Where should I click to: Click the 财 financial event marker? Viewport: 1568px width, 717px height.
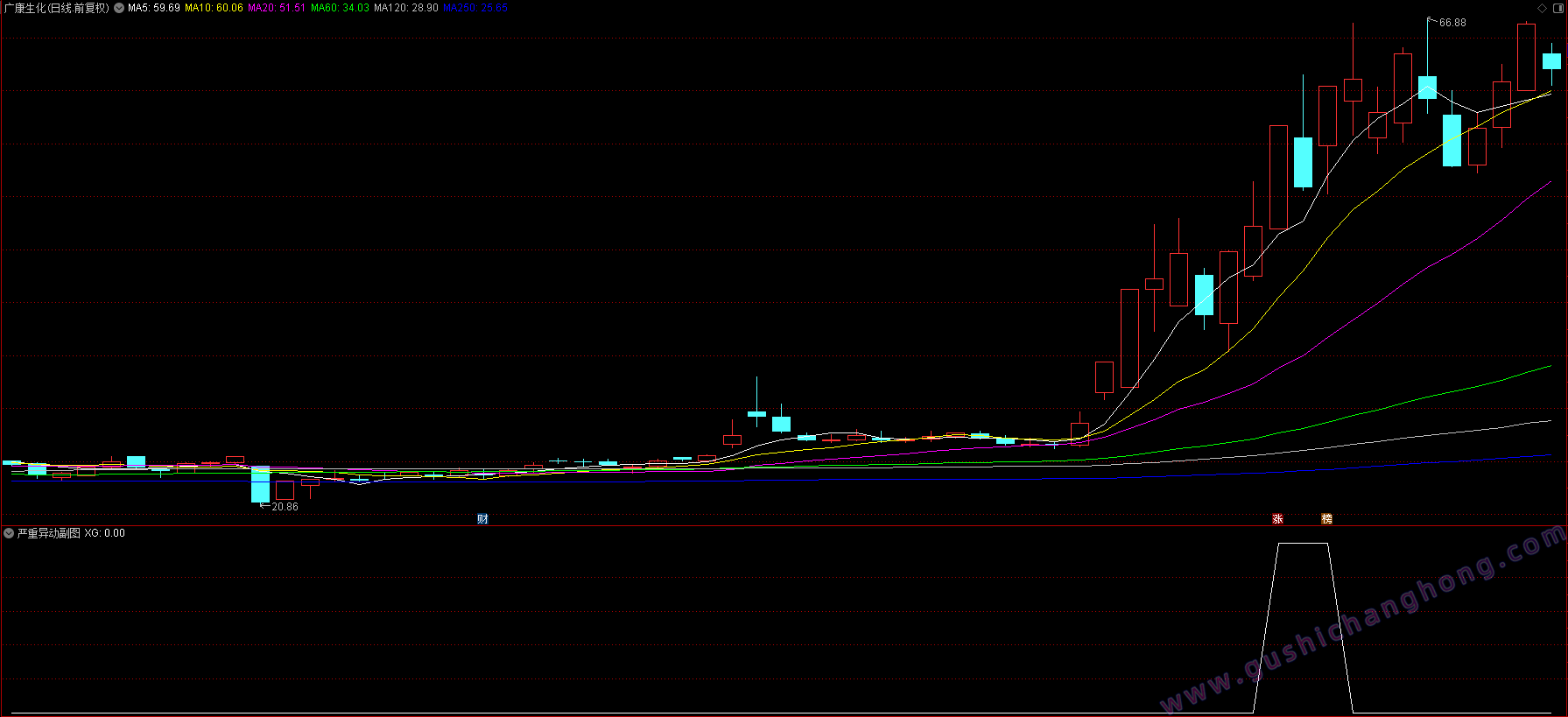tap(482, 519)
